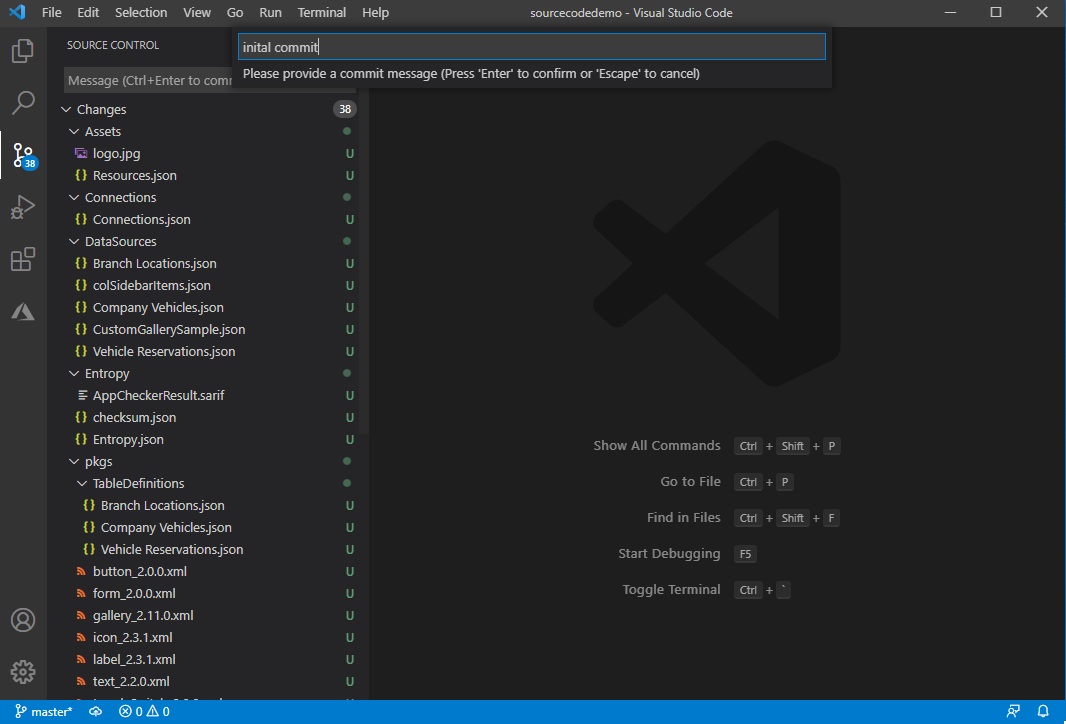Open the Run and Debug view
1066x724 pixels.
point(23,207)
